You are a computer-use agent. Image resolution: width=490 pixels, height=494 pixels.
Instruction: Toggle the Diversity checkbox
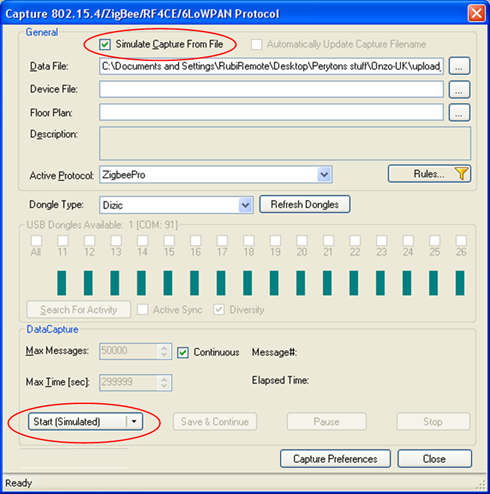(x=219, y=309)
